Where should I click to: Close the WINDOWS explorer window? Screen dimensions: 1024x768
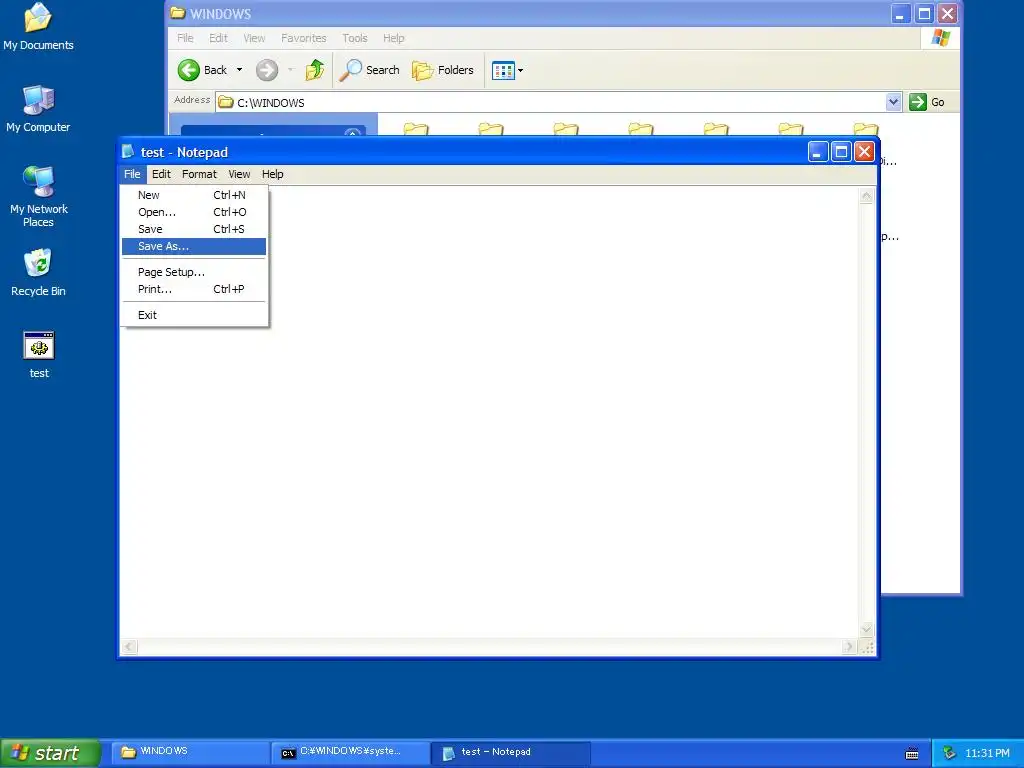coord(948,13)
